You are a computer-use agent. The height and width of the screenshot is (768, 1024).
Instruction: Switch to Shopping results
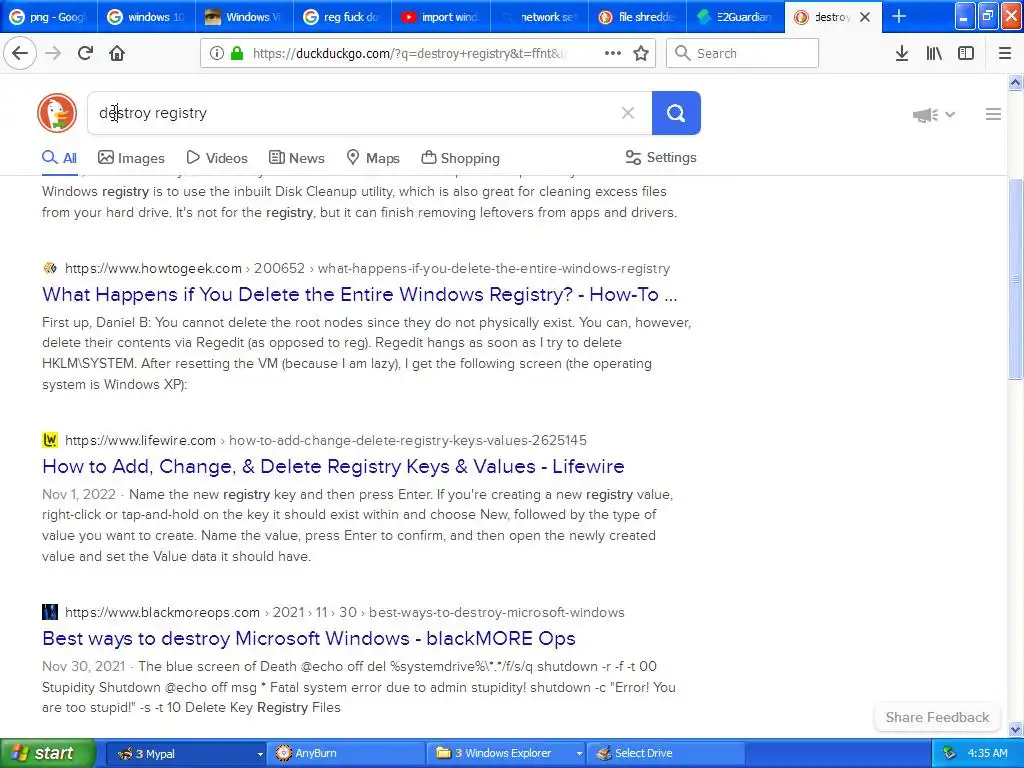pyautogui.click(x=460, y=157)
